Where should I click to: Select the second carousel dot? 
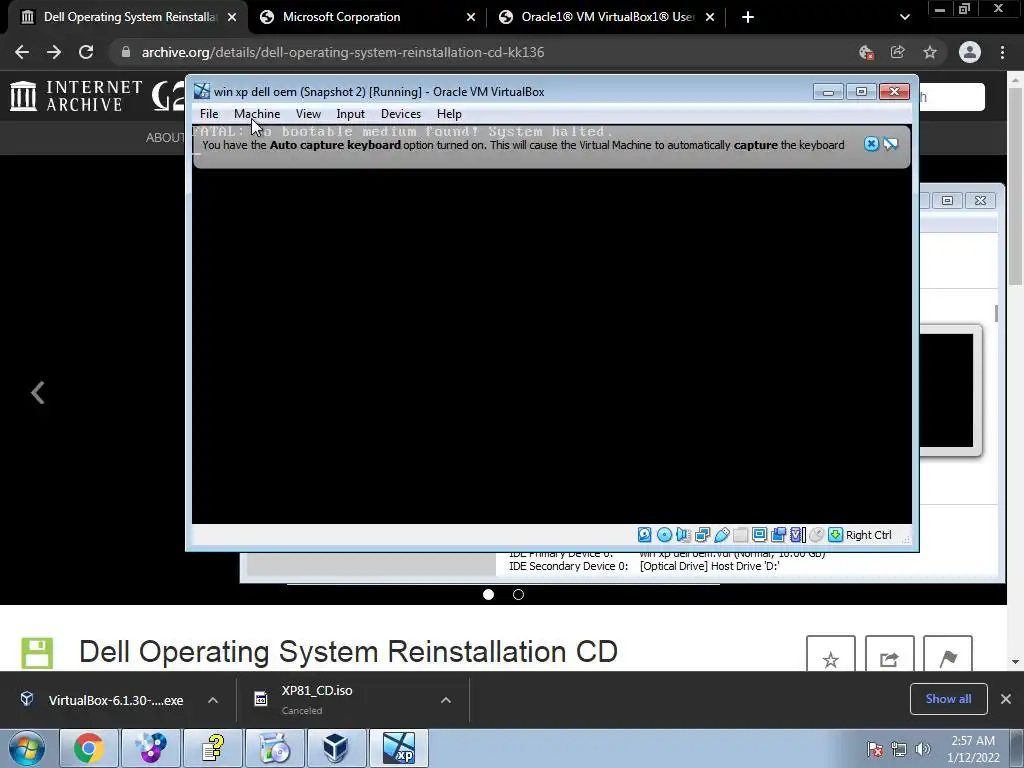coord(519,594)
